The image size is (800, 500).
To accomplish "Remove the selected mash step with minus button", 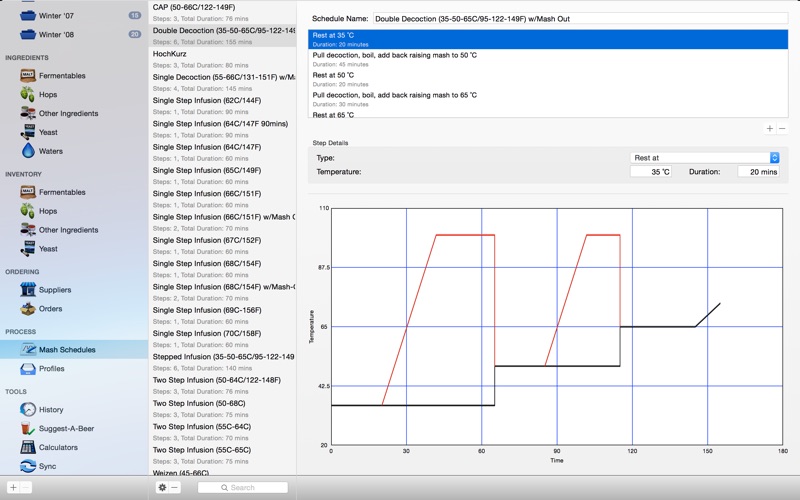I will point(781,129).
